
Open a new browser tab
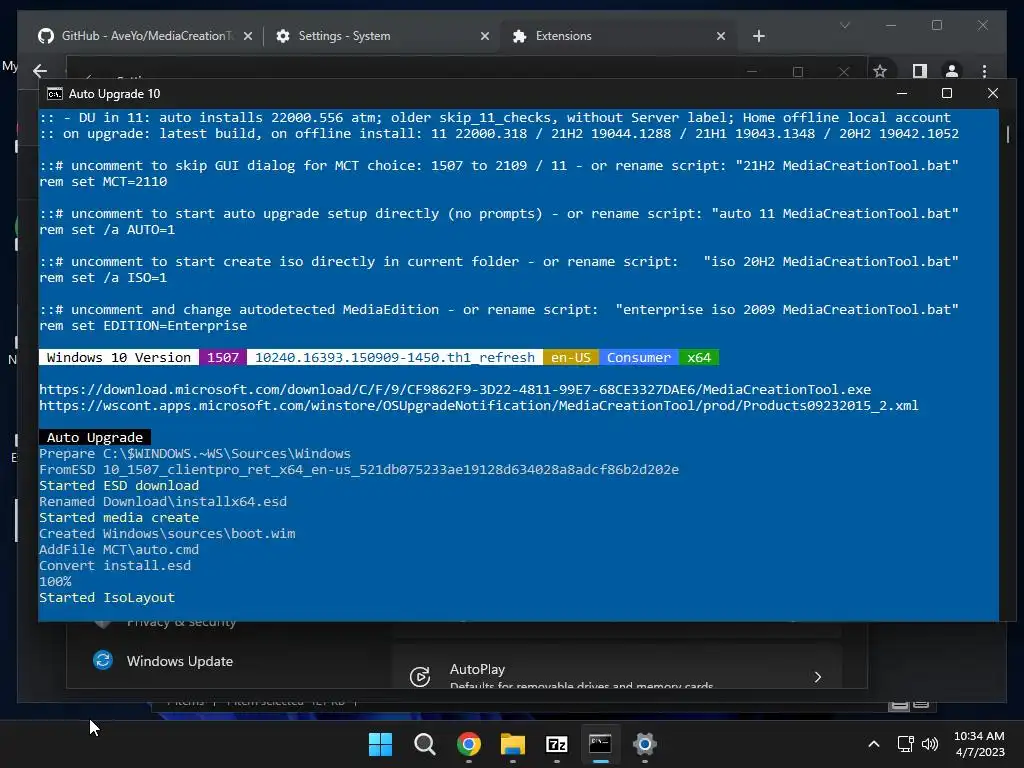pos(758,36)
